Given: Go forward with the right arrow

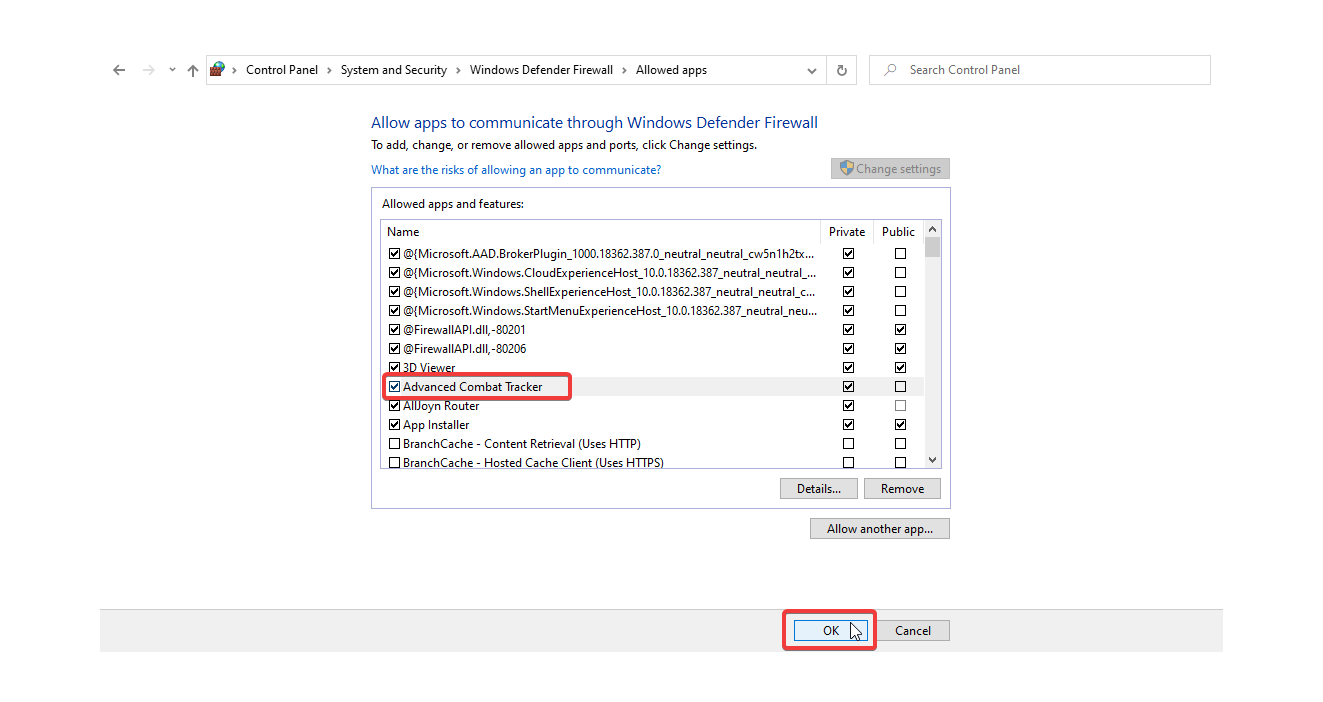Looking at the screenshot, I should click(149, 70).
